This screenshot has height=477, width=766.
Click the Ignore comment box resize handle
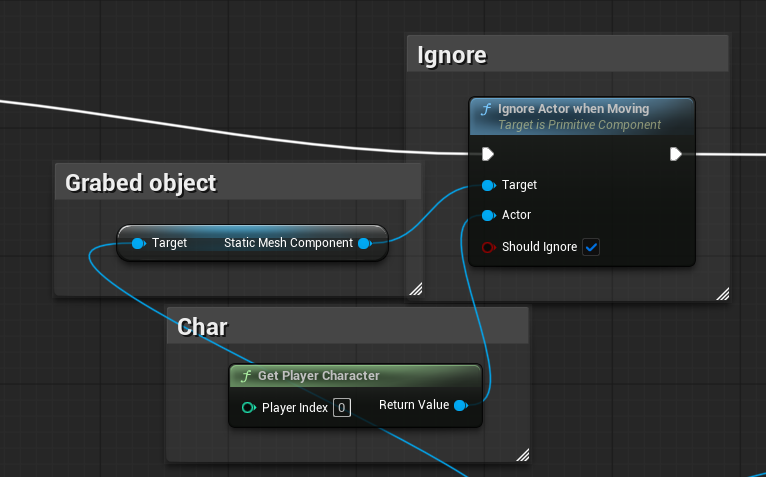tap(722, 293)
